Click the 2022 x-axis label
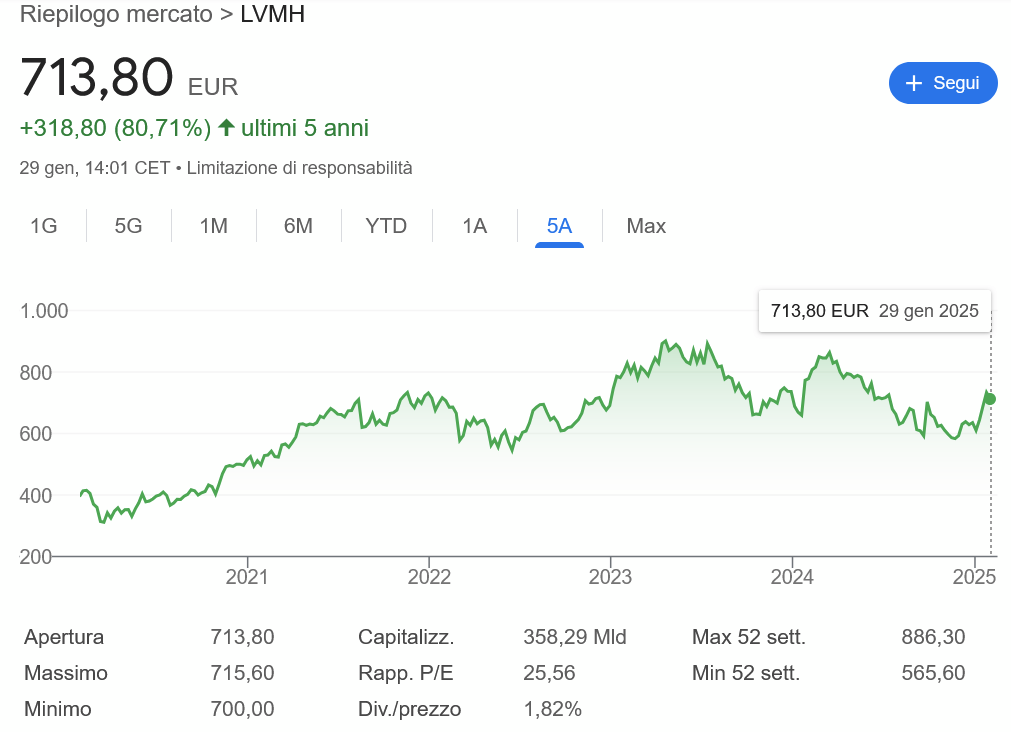This screenshot has height=732, width=1011. tap(429, 576)
